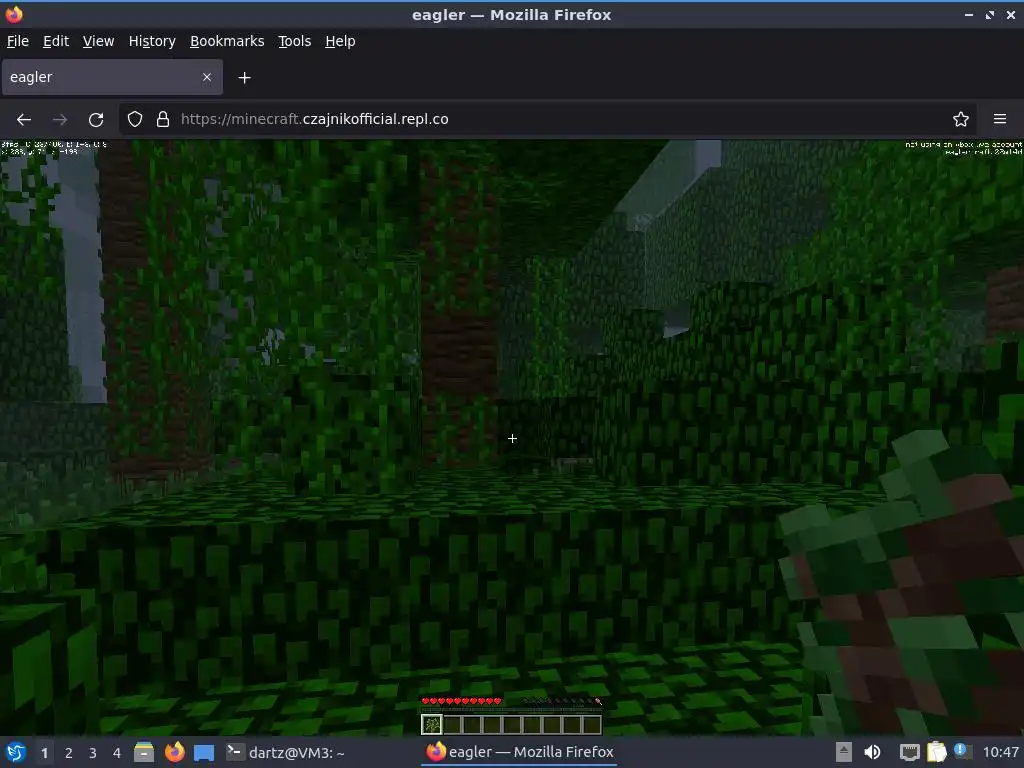Switch to workspace 4

pos(117,753)
